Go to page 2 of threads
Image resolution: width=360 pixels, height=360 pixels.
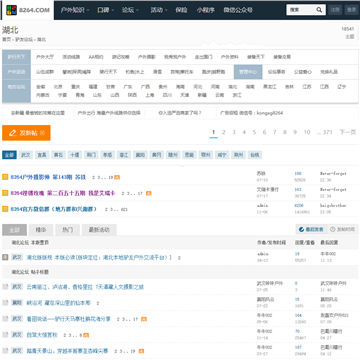(x=224, y=132)
